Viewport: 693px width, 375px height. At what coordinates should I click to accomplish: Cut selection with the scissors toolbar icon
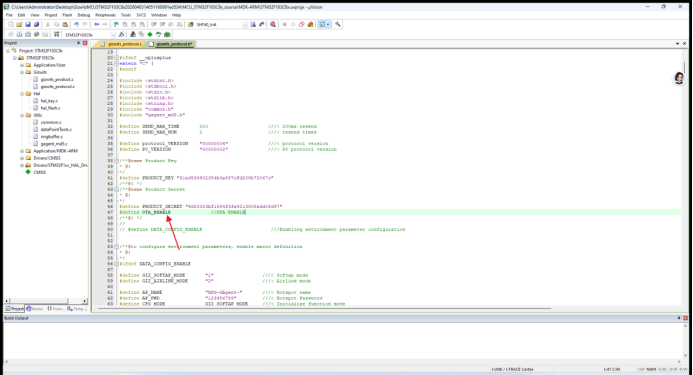[47, 24]
